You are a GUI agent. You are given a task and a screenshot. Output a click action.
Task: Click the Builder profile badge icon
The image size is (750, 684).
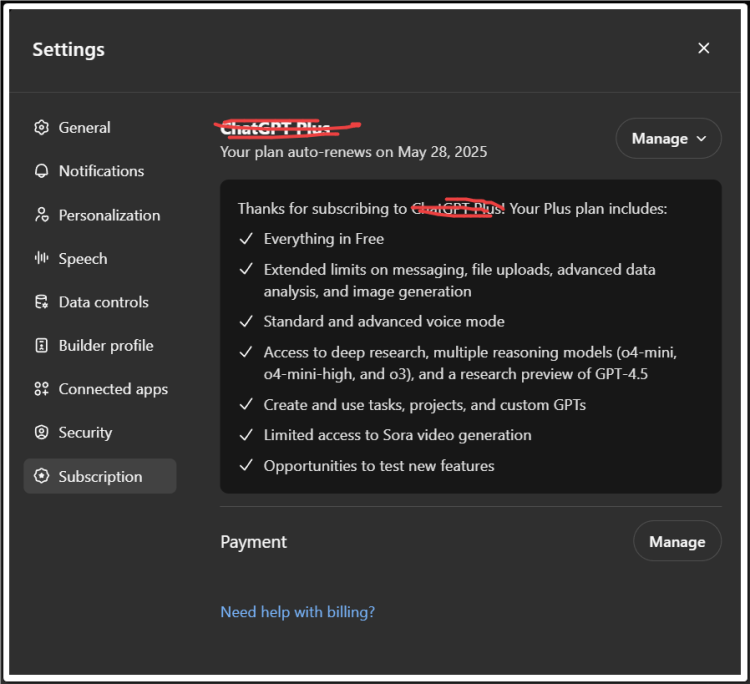[42, 345]
